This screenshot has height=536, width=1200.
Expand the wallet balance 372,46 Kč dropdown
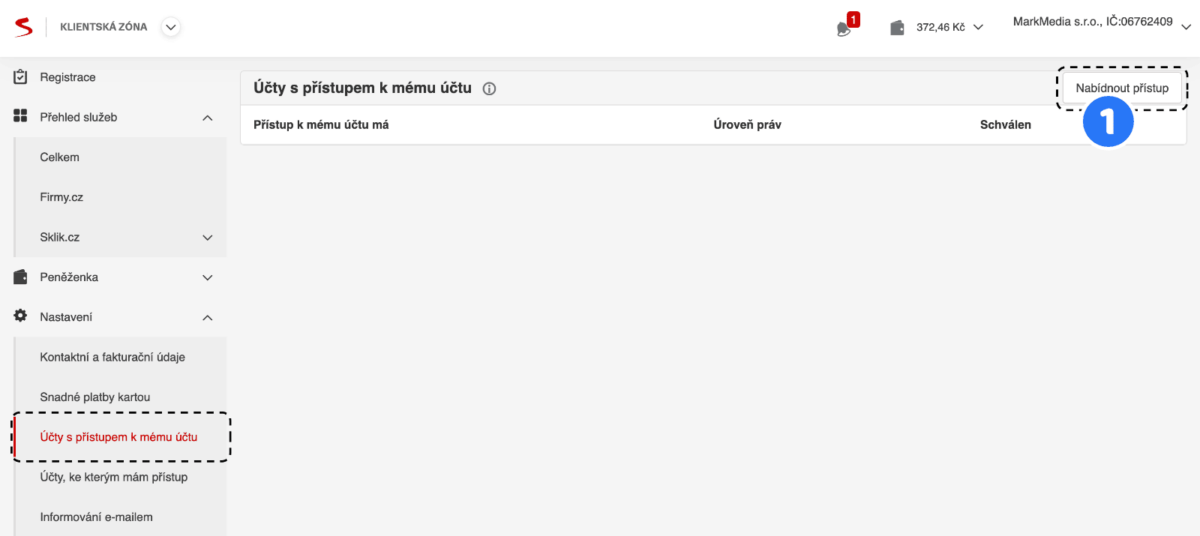pyautogui.click(x=978, y=28)
